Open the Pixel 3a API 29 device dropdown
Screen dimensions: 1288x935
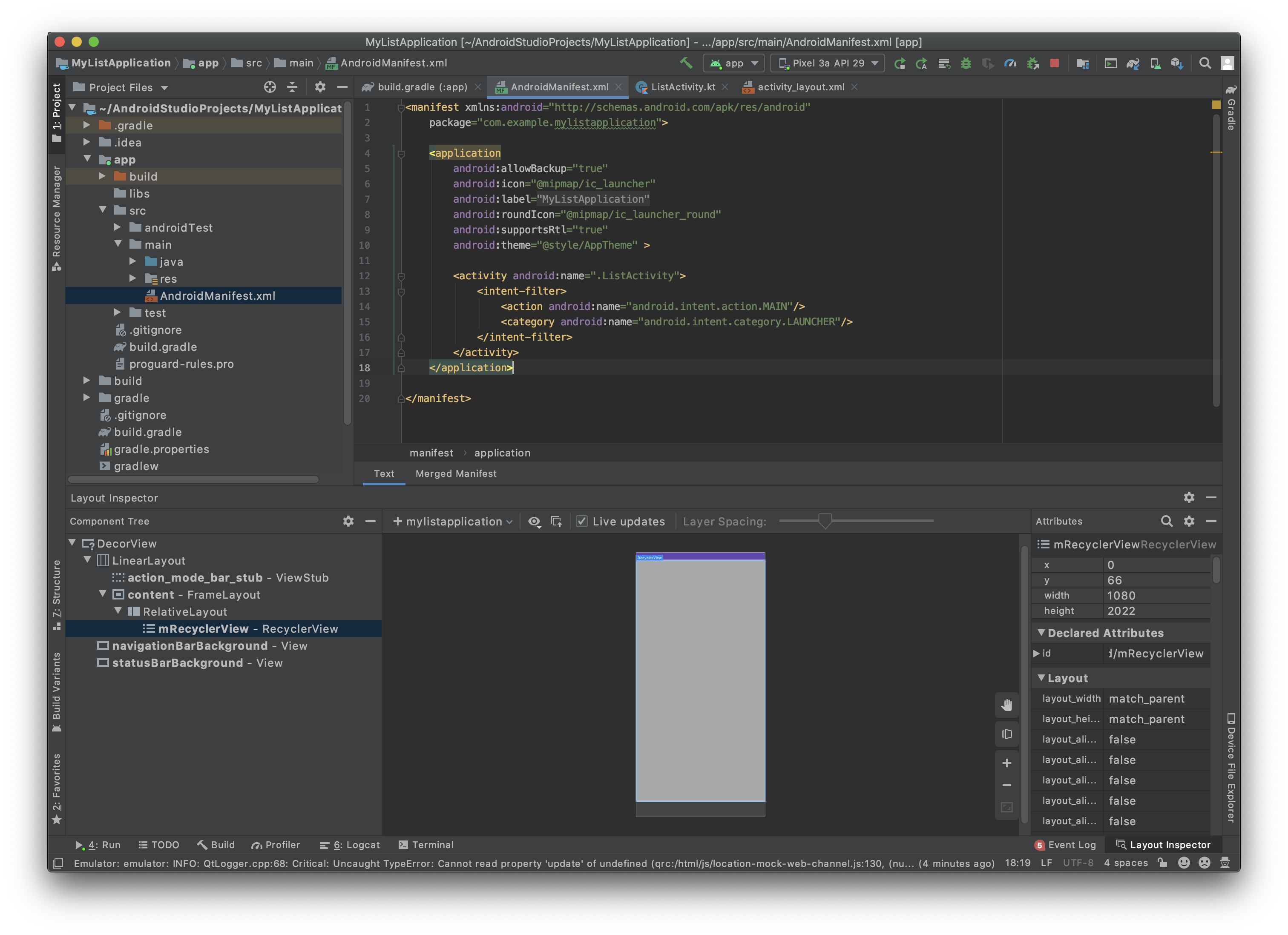828,63
